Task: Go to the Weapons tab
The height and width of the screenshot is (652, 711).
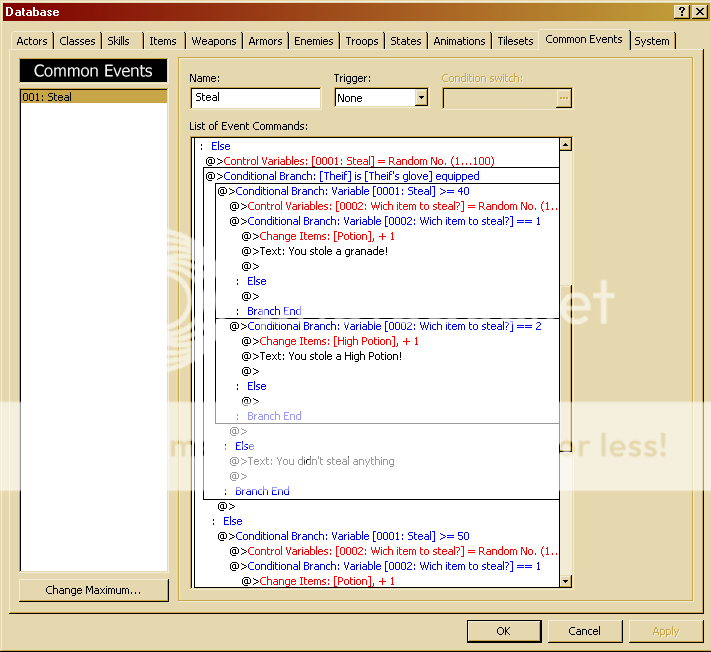Action: [214, 41]
